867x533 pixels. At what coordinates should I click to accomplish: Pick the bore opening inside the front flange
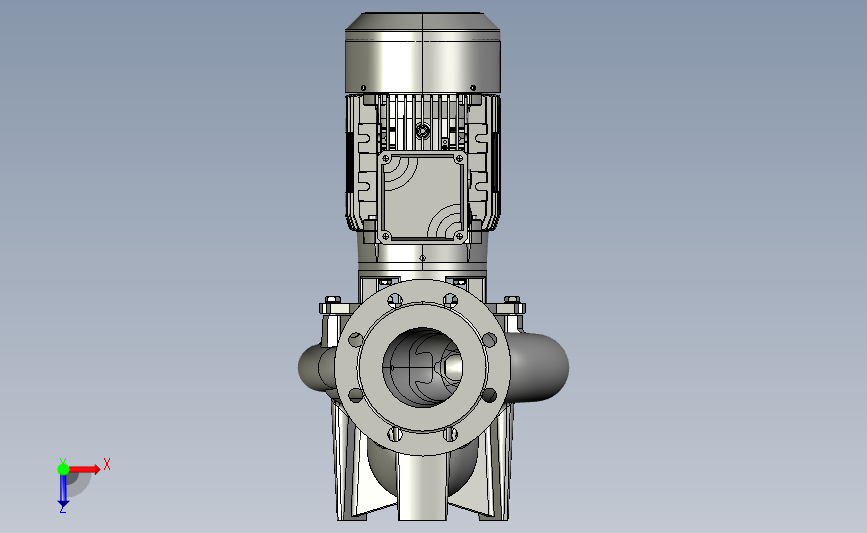(x=422, y=367)
